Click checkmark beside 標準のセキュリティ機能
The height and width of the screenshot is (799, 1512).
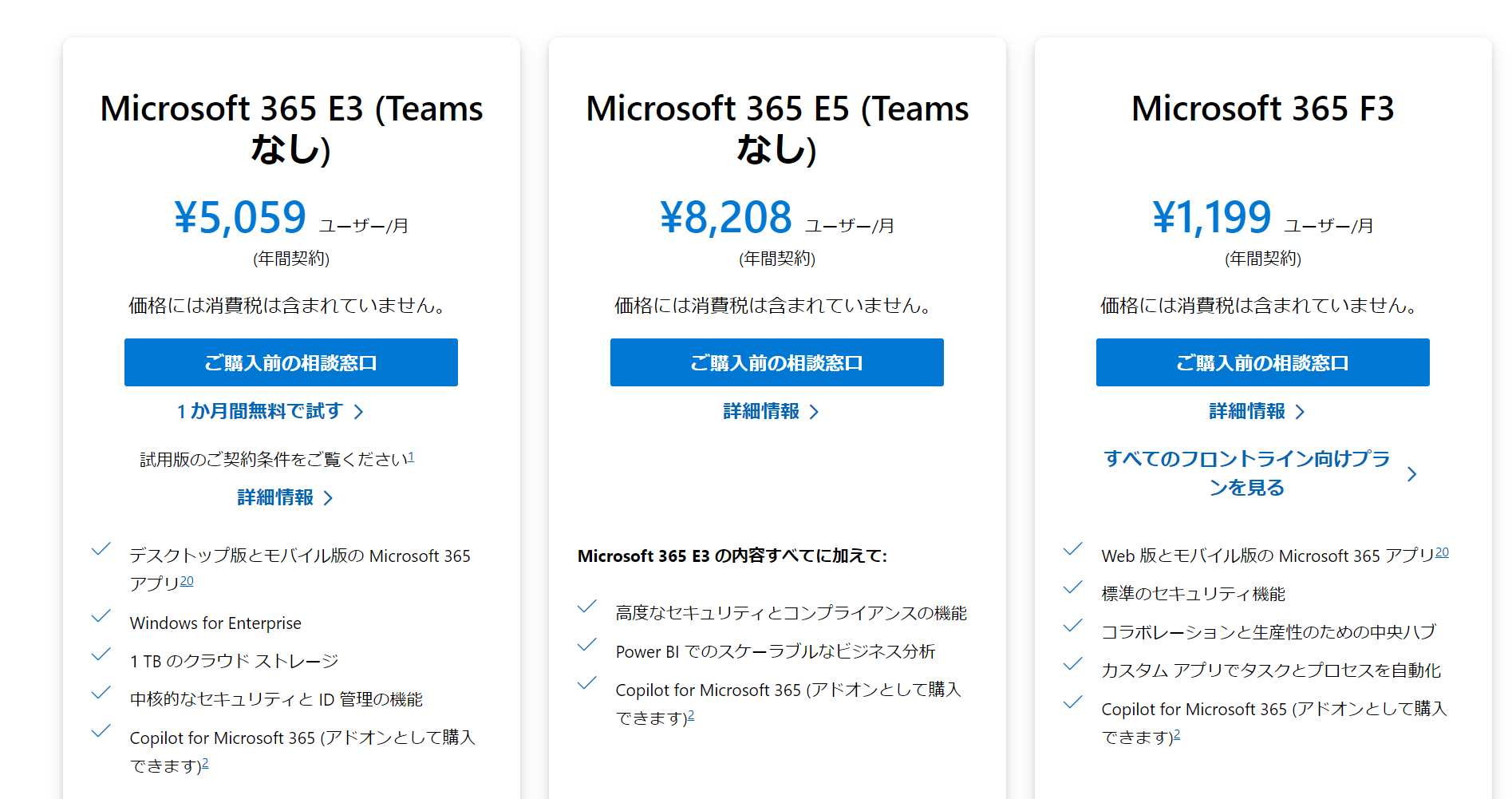coord(1073,587)
